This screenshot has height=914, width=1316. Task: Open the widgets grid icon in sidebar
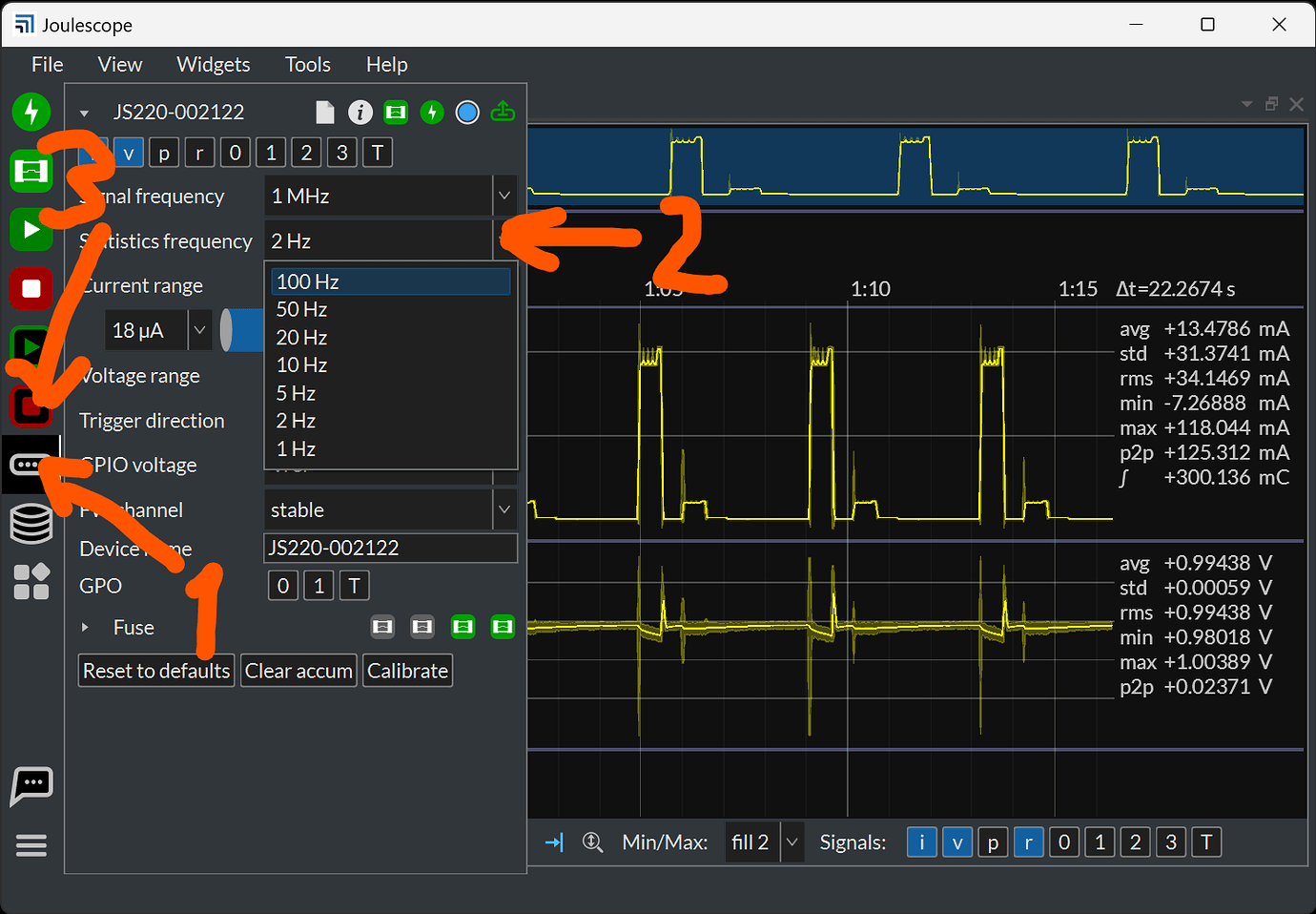coord(31,581)
